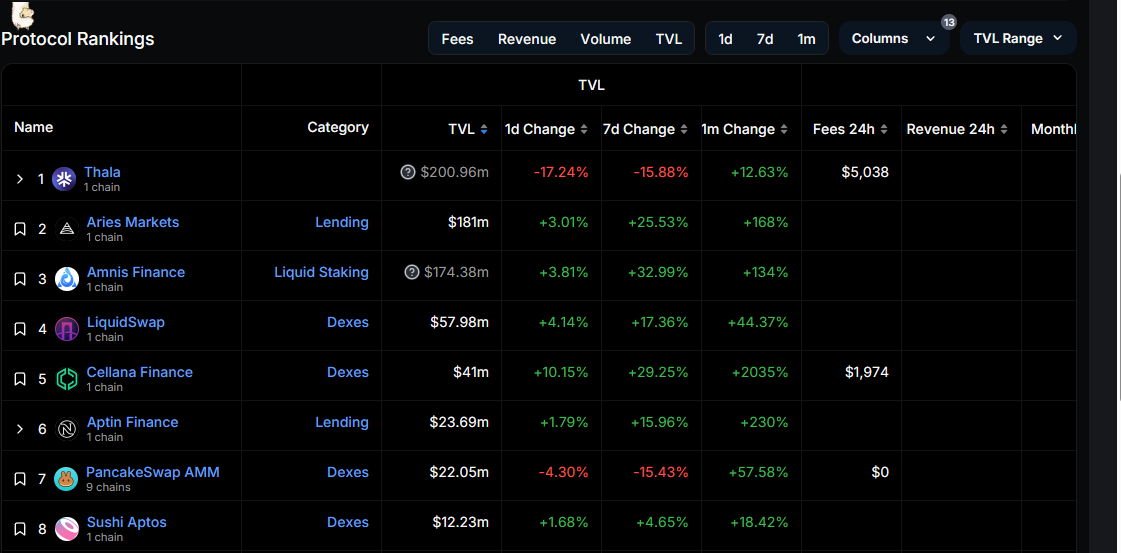Open the Thala protocol link
This screenshot has height=553, width=1121.
point(102,172)
